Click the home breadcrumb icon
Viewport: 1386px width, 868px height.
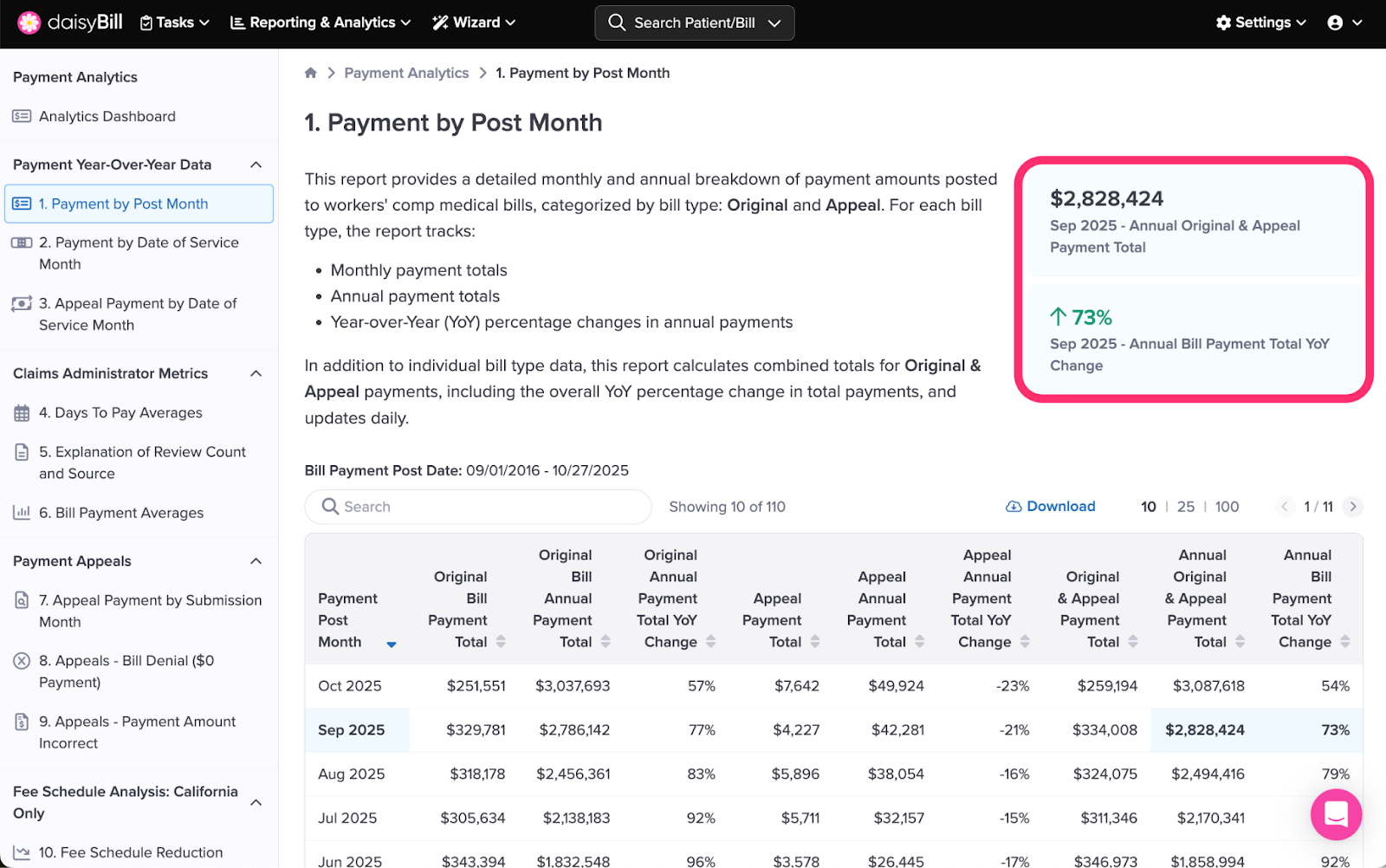click(311, 73)
